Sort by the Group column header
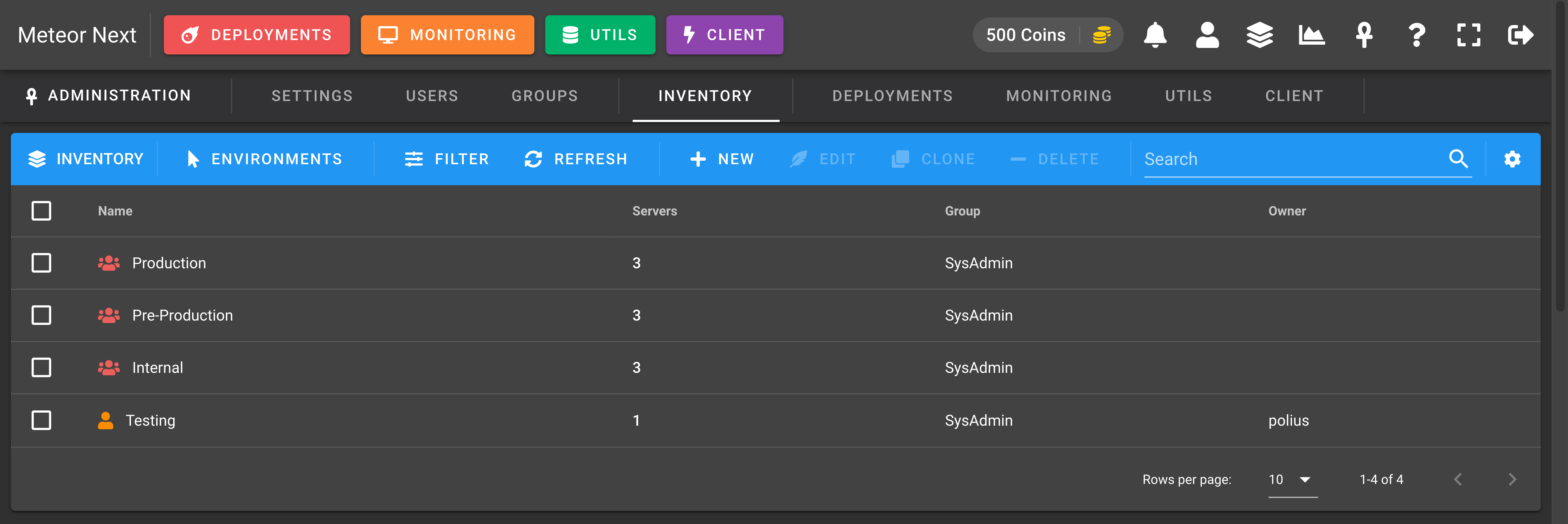 (962, 211)
